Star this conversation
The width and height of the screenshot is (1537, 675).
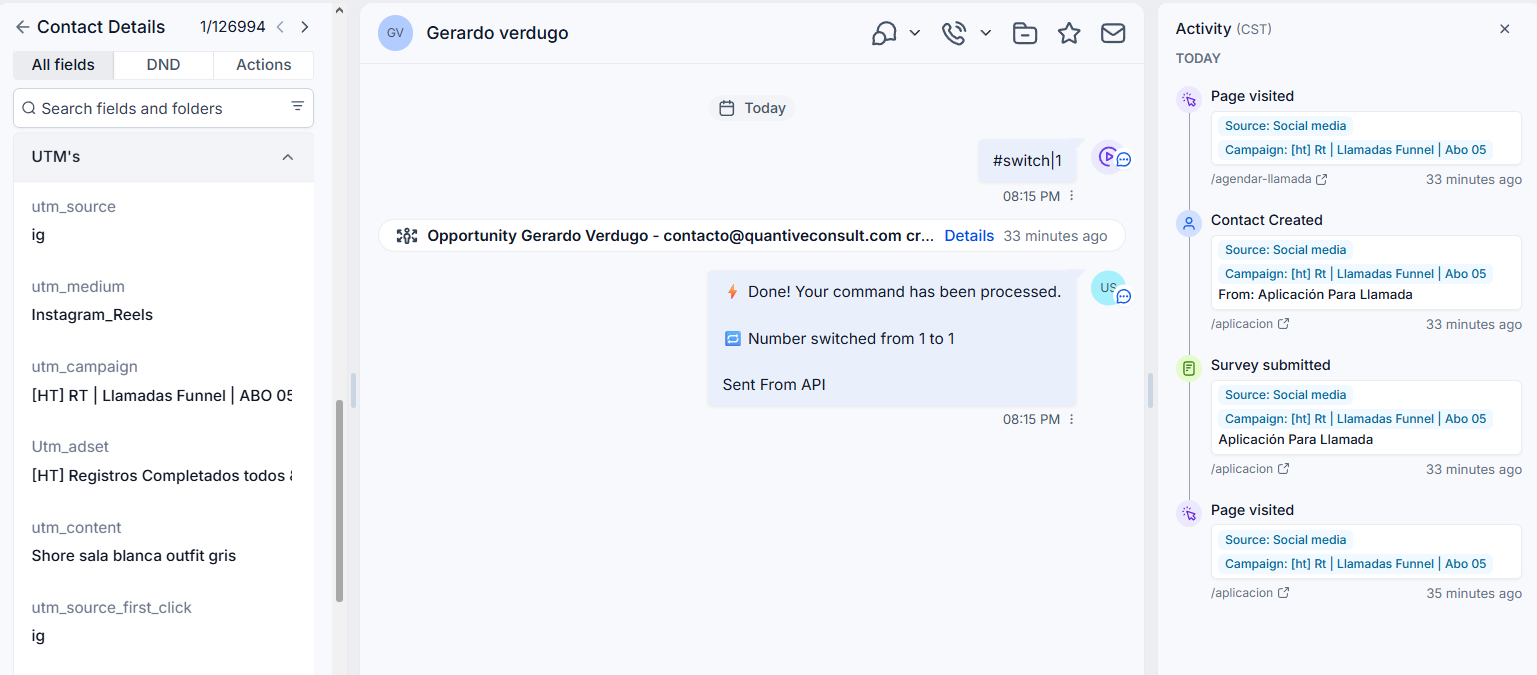click(x=1069, y=33)
